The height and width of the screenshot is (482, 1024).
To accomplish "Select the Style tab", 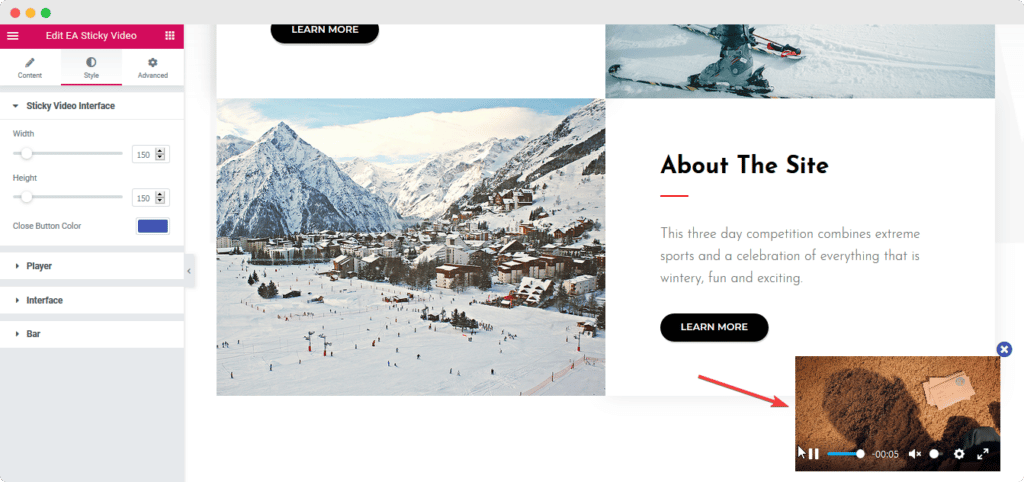I will click(x=91, y=68).
